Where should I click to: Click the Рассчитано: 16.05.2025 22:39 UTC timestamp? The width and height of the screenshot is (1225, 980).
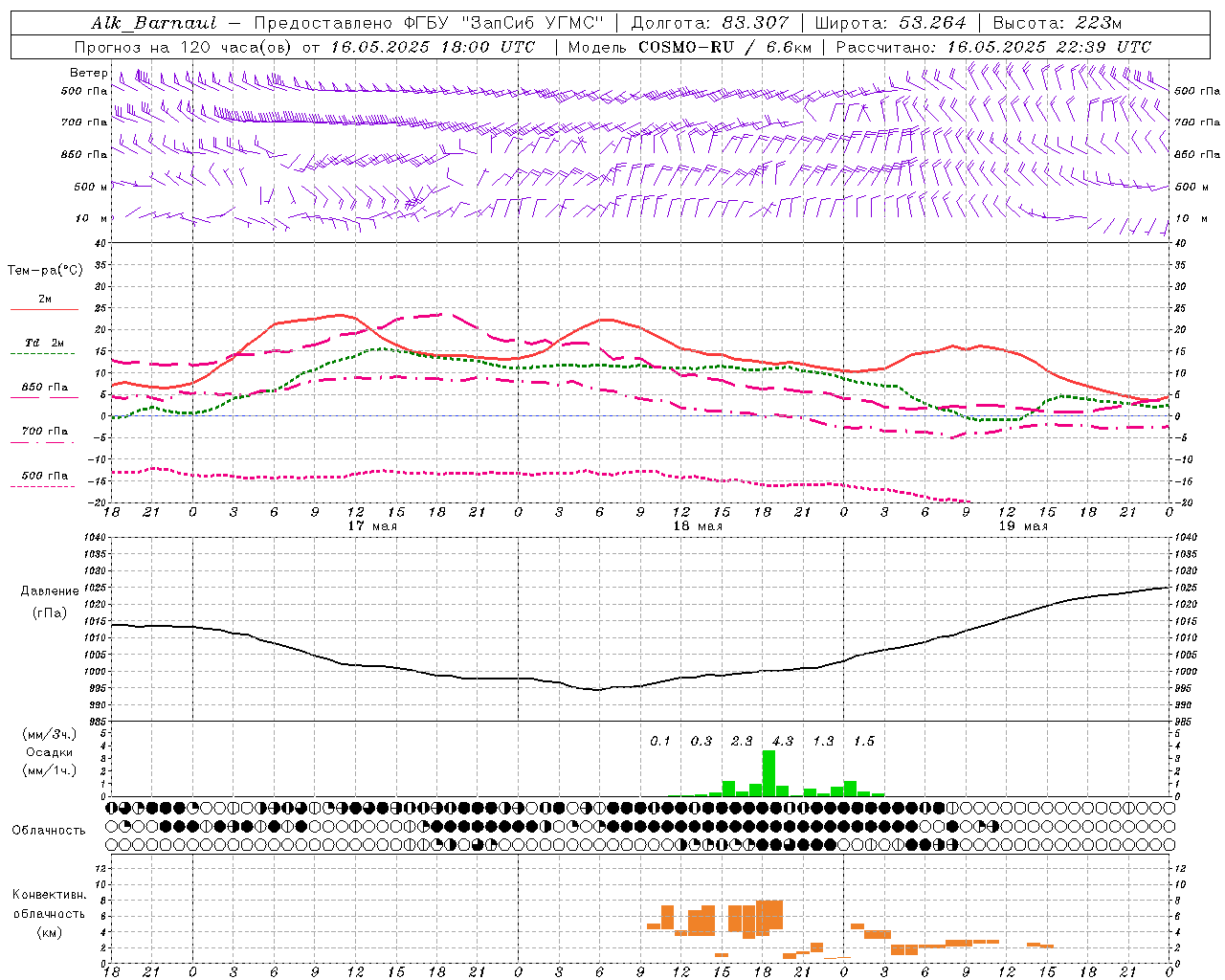(x=993, y=47)
